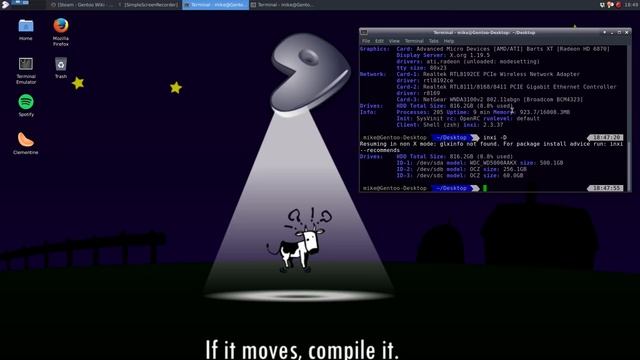Switch to the second Terminal taskbar window
Image resolution: width=640 pixels, height=360 pixels.
click(x=282, y=5)
